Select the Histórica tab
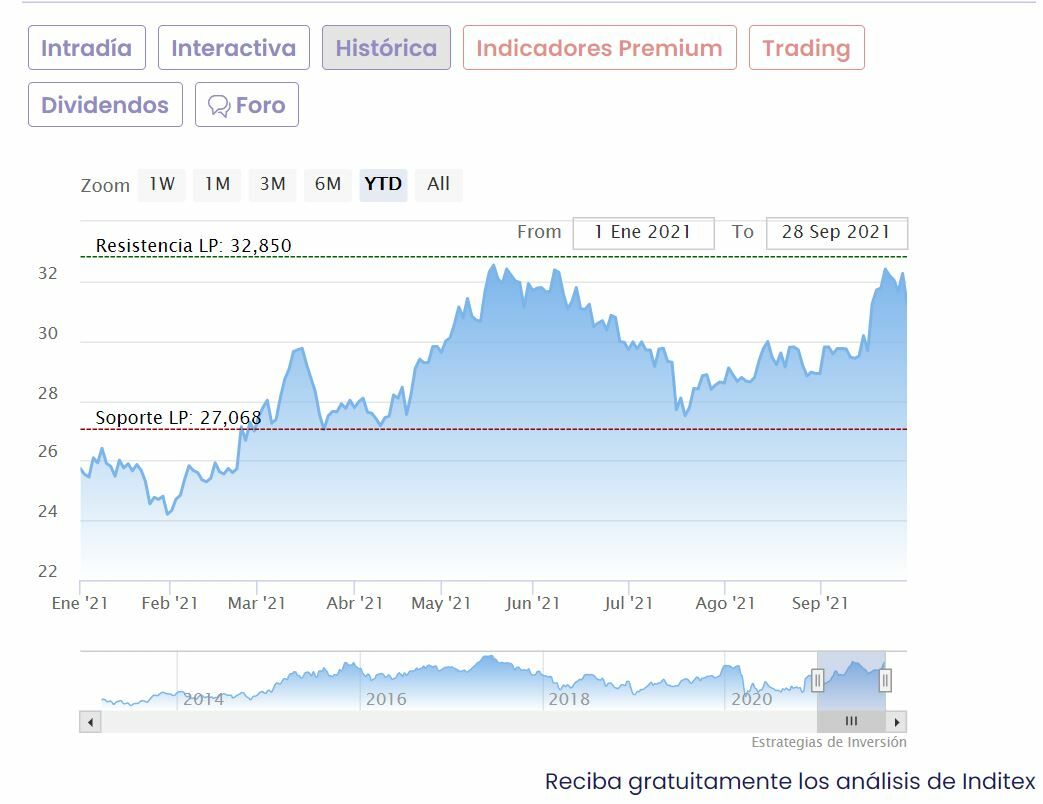The height and width of the screenshot is (804, 1043). point(386,48)
